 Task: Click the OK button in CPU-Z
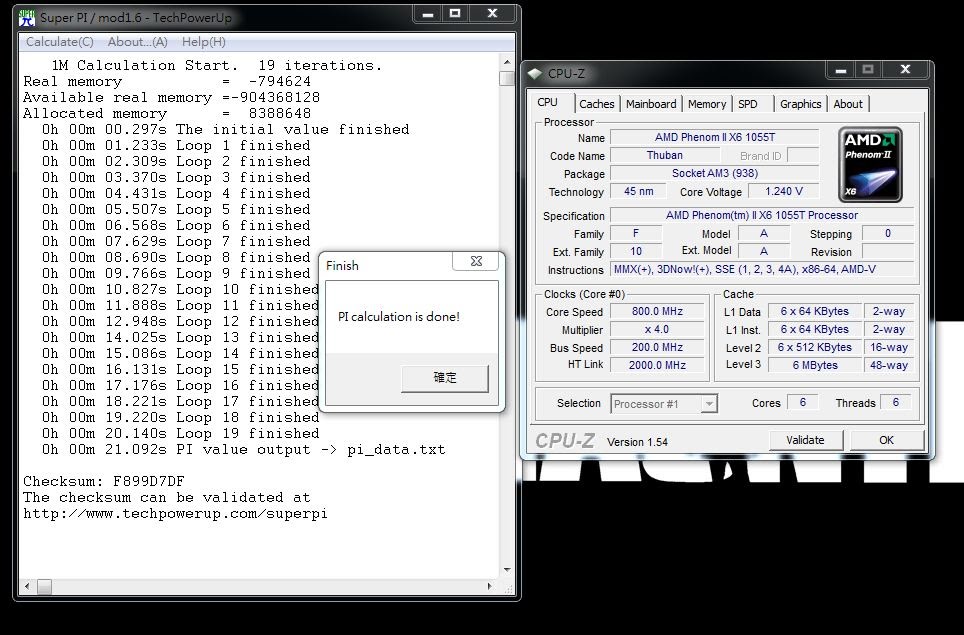(886, 440)
